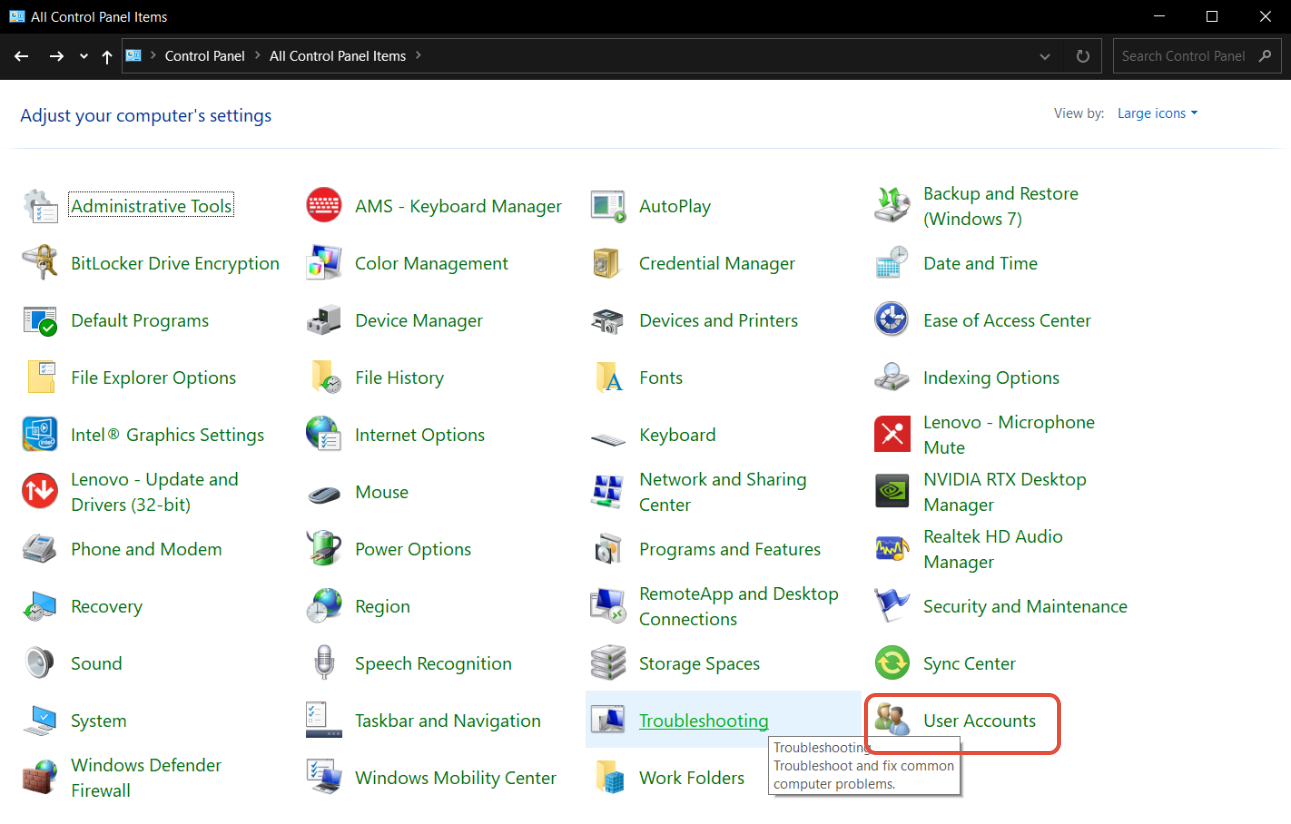Viewport: 1291px width, 824px height.
Task: Click the Speech Recognition microphone icon
Action: coord(324,663)
